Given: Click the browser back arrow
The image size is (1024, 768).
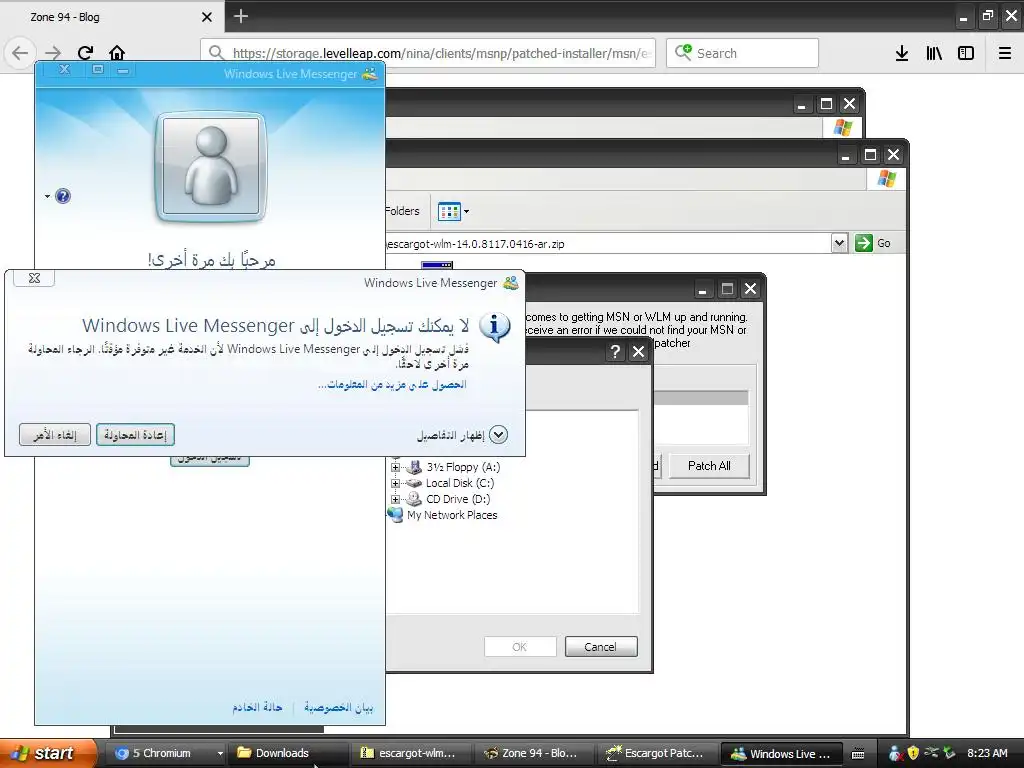Looking at the screenshot, I should coord(20,53).
